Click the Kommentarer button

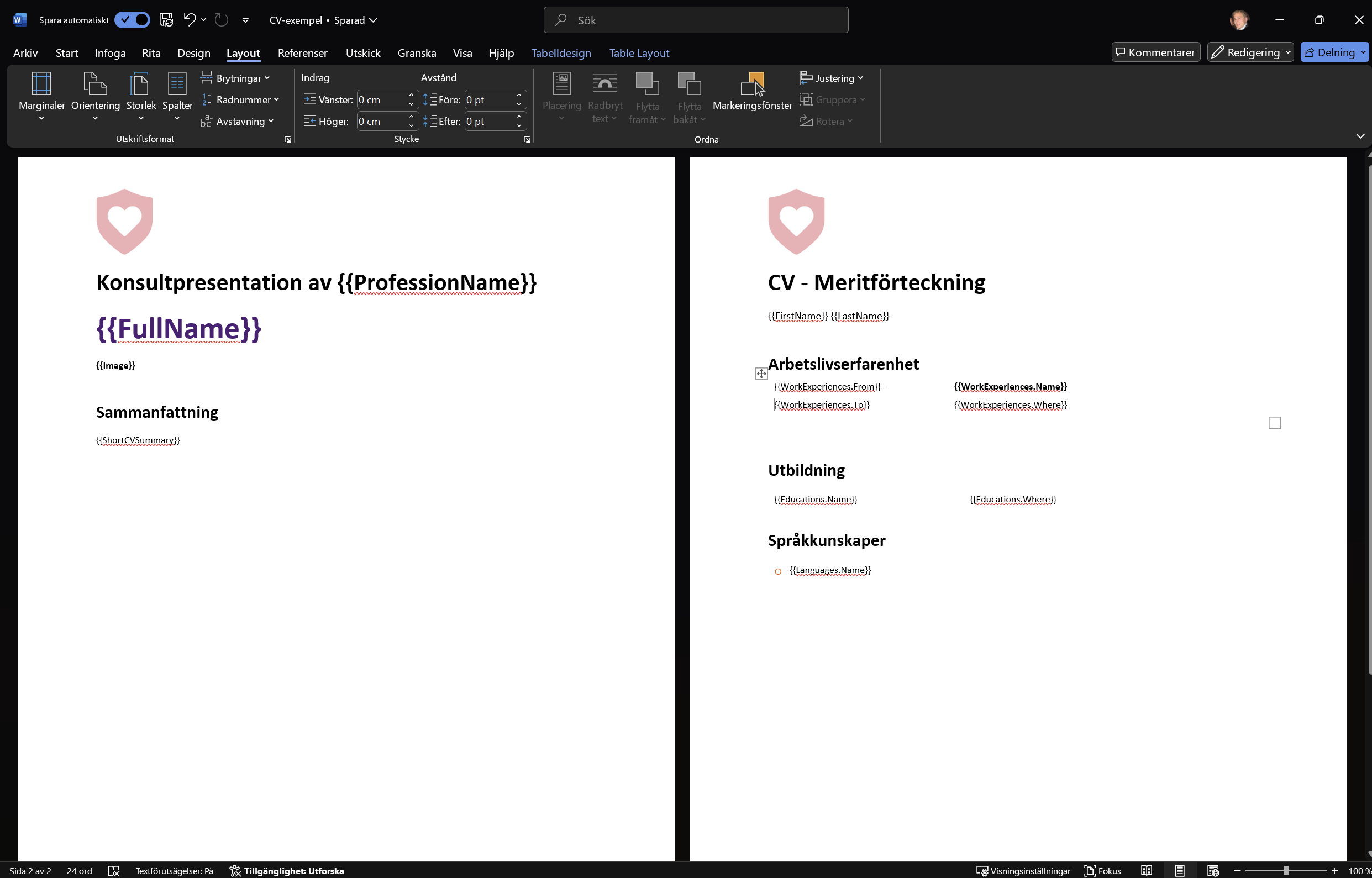coord(1155,52)
